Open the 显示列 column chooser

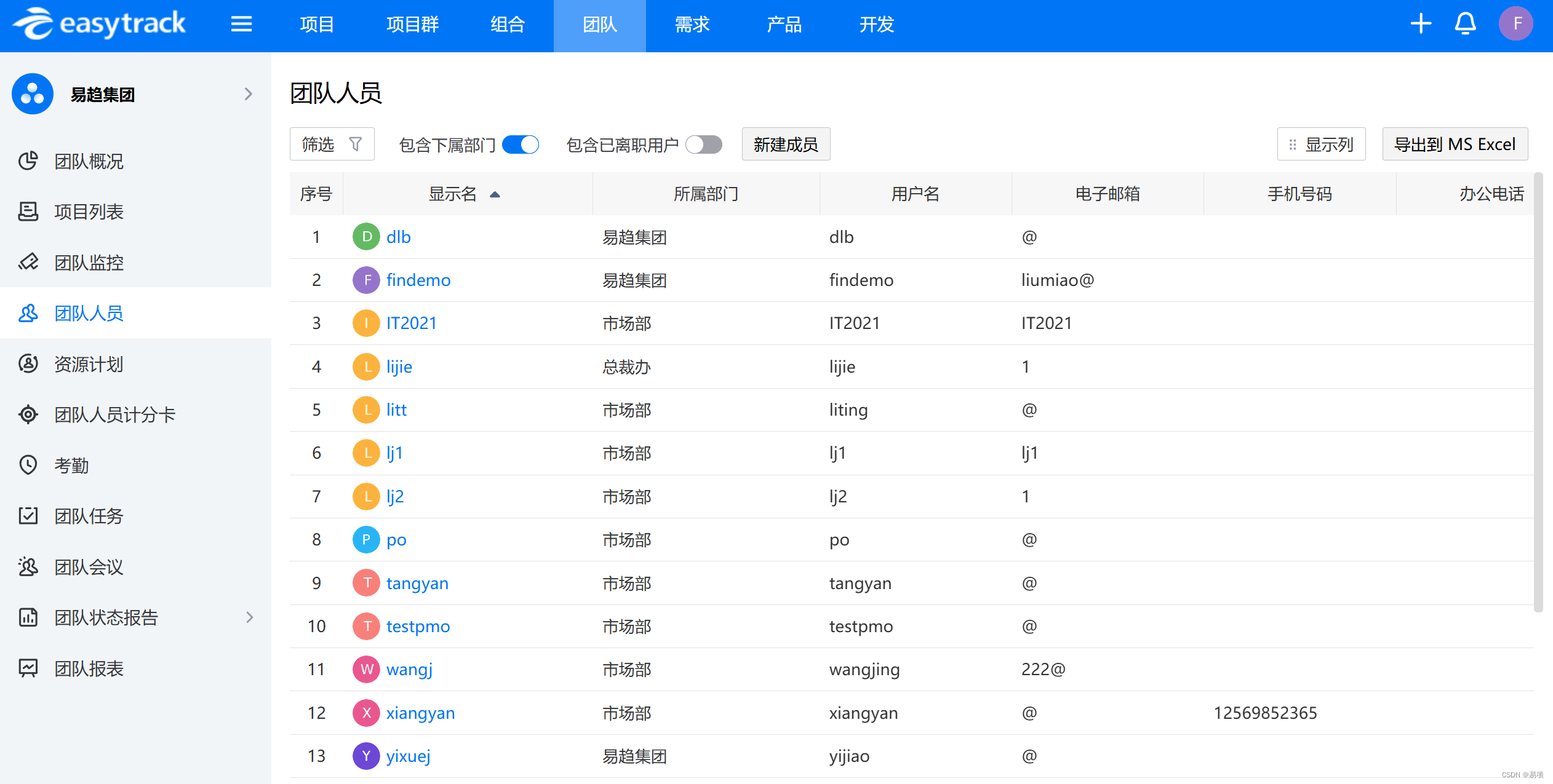[x=1321, y=145]
